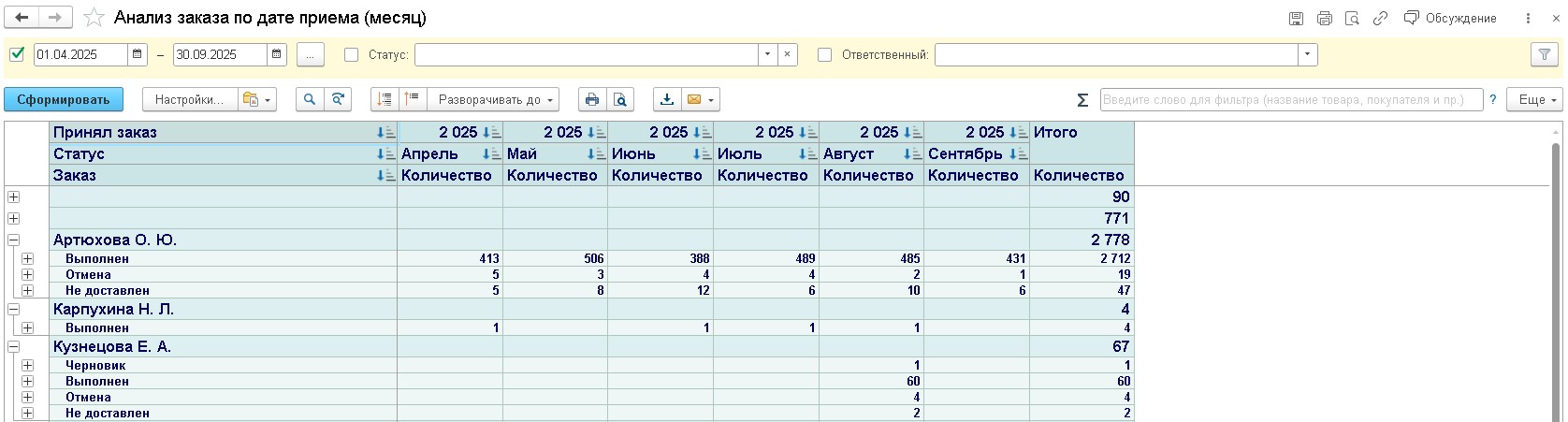Open calendar picker for start date 01.04.2025
This screenshot has width=1568, height=422.
138,55
